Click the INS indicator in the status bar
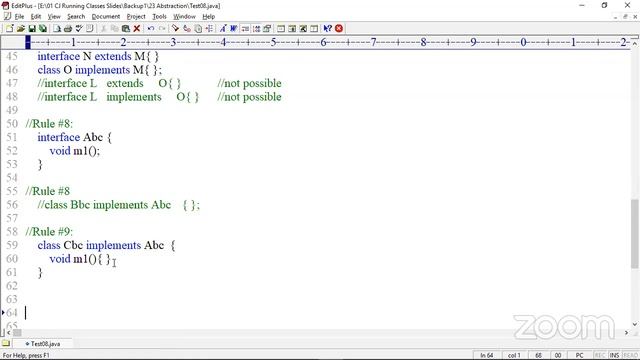 pyautogui.click(x=615, y=355)
